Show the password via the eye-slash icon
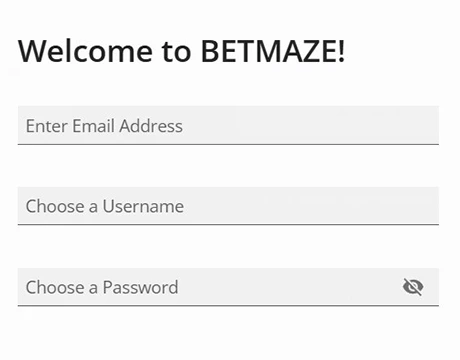Image resolution: width=460 pixels, height=360 pixels. tap(413, 287)
